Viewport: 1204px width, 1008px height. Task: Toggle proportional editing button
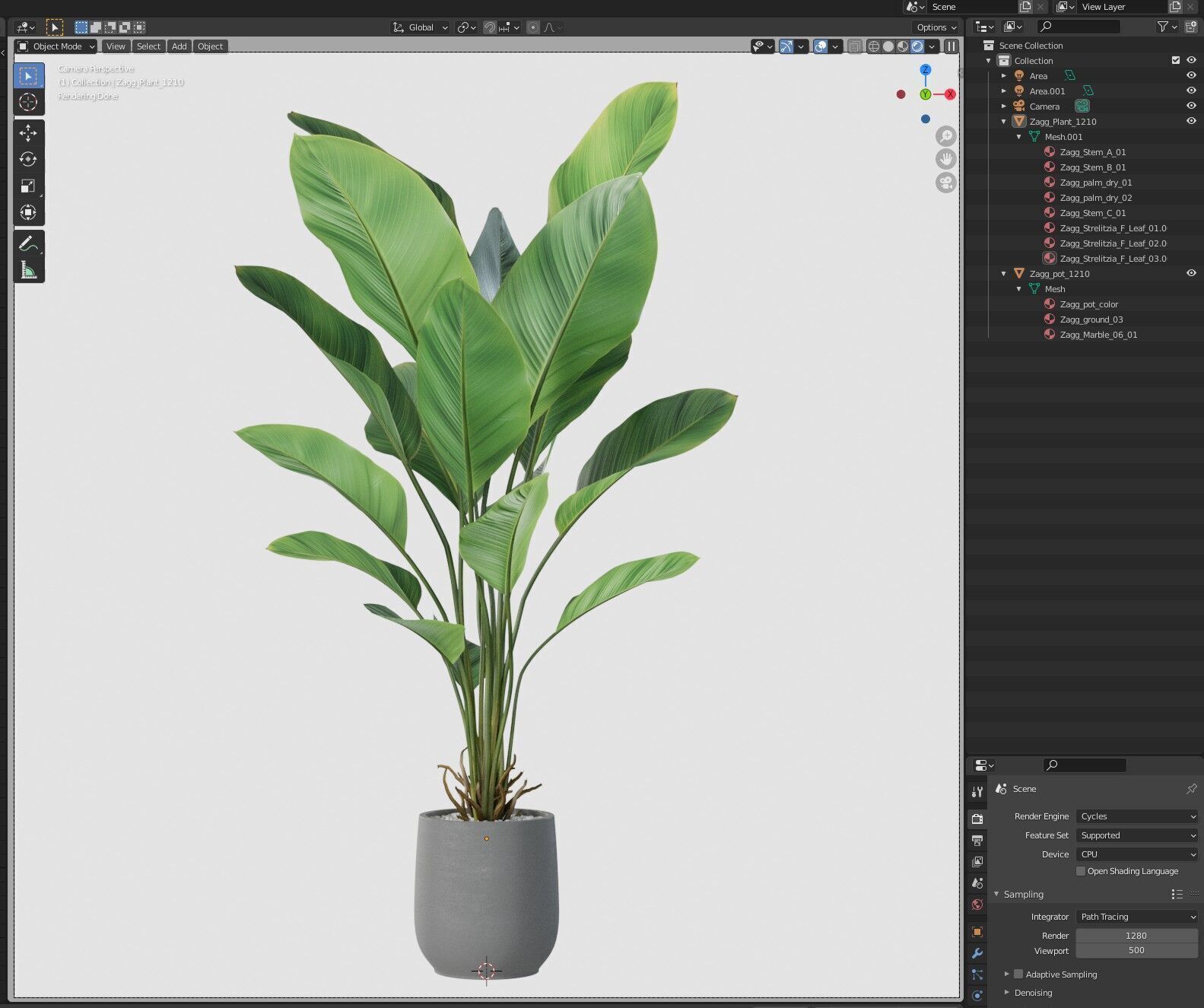(x=533, y=27)
